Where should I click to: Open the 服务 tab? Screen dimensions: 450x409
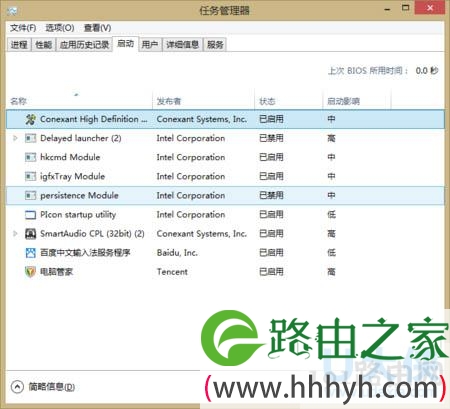[x=215, y=45]
